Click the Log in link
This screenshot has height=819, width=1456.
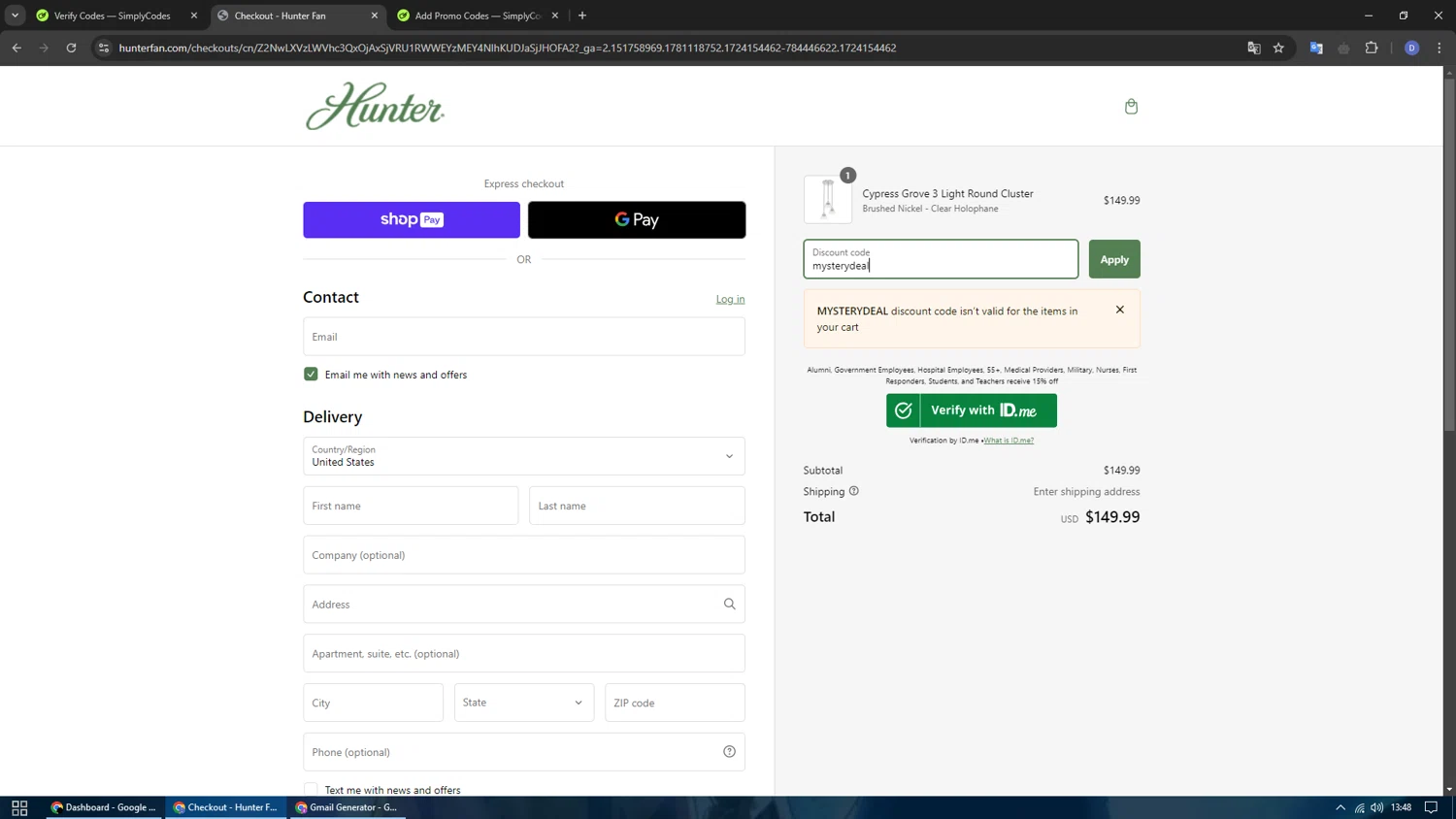(x=730, y=299)
